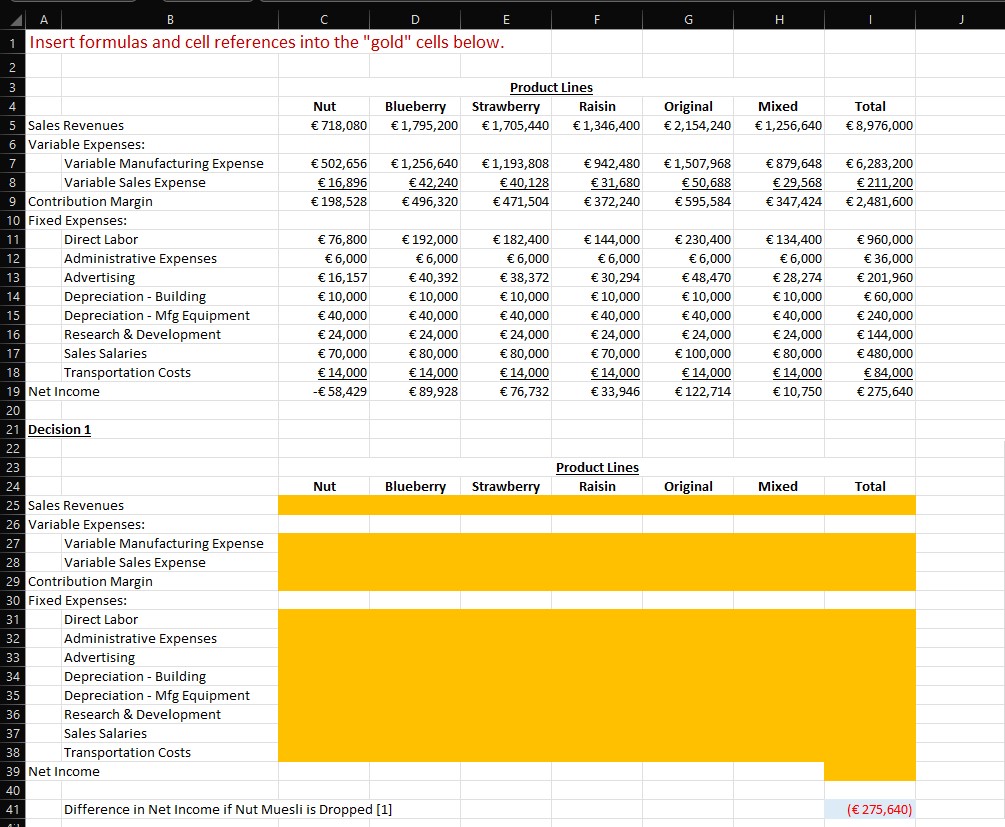The width and height of the screenshot is (1005, 827).
Task: Select gold Sales Revenues cell for Nut, row 25
Action: click(324, 505)
